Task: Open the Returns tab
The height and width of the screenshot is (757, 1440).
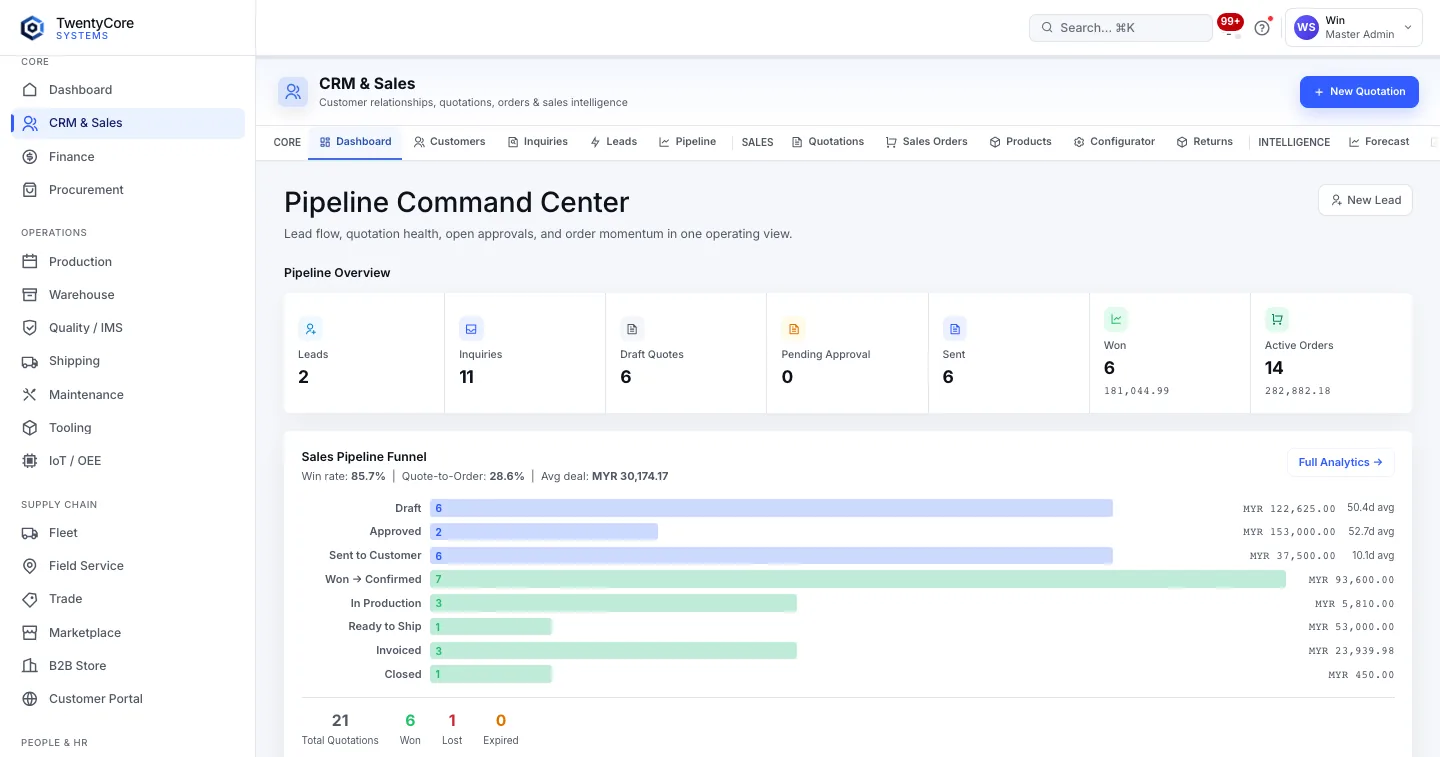Action: [x=1205, y=142]
